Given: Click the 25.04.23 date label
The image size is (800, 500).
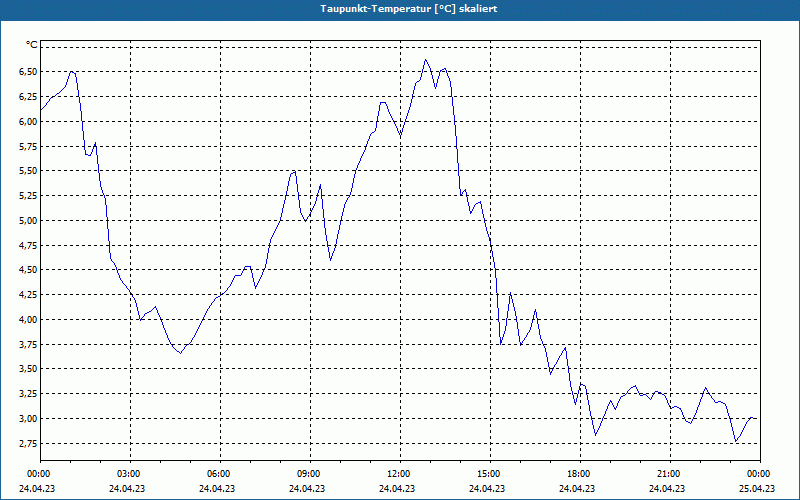Looking at the screenshot, I should (x=757, y=488).
